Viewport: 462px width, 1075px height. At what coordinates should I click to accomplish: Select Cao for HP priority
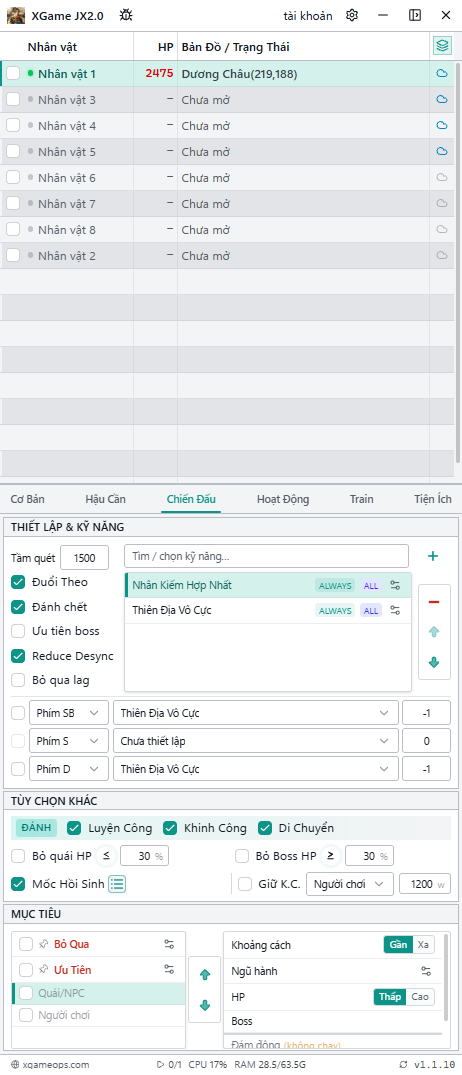click(420, 997)
